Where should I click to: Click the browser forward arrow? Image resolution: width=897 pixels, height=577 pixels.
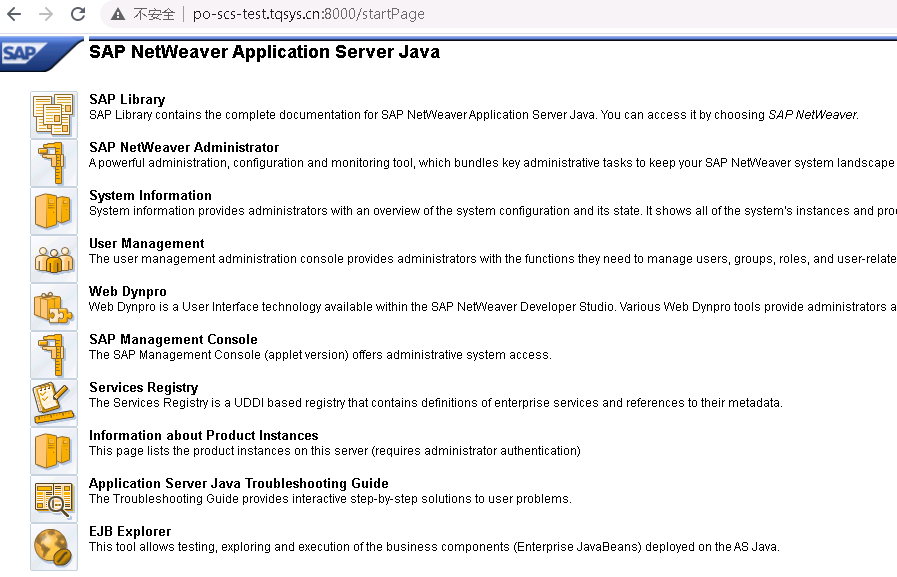click(46, 14)
